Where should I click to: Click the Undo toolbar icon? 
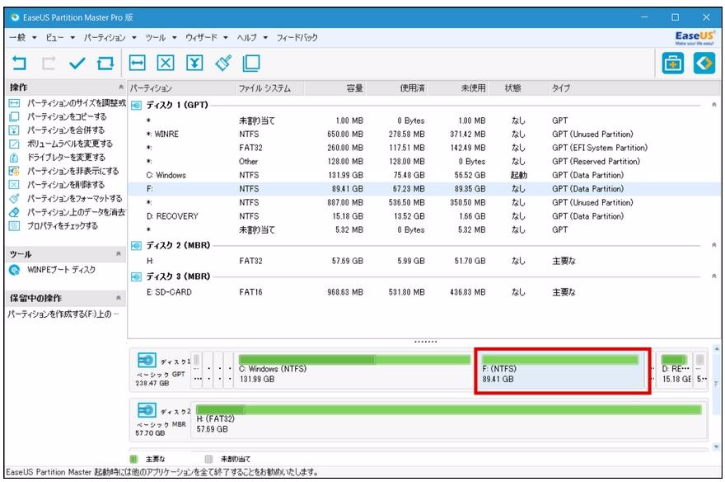click(19, 63)
